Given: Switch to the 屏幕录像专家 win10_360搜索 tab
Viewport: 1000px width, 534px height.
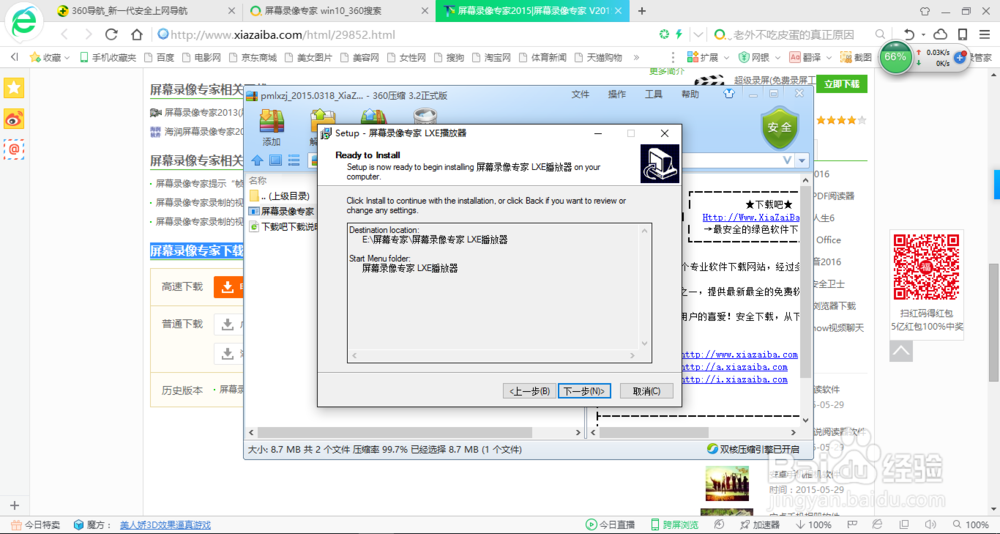Looking at the screenshot, I should point(338,11).
